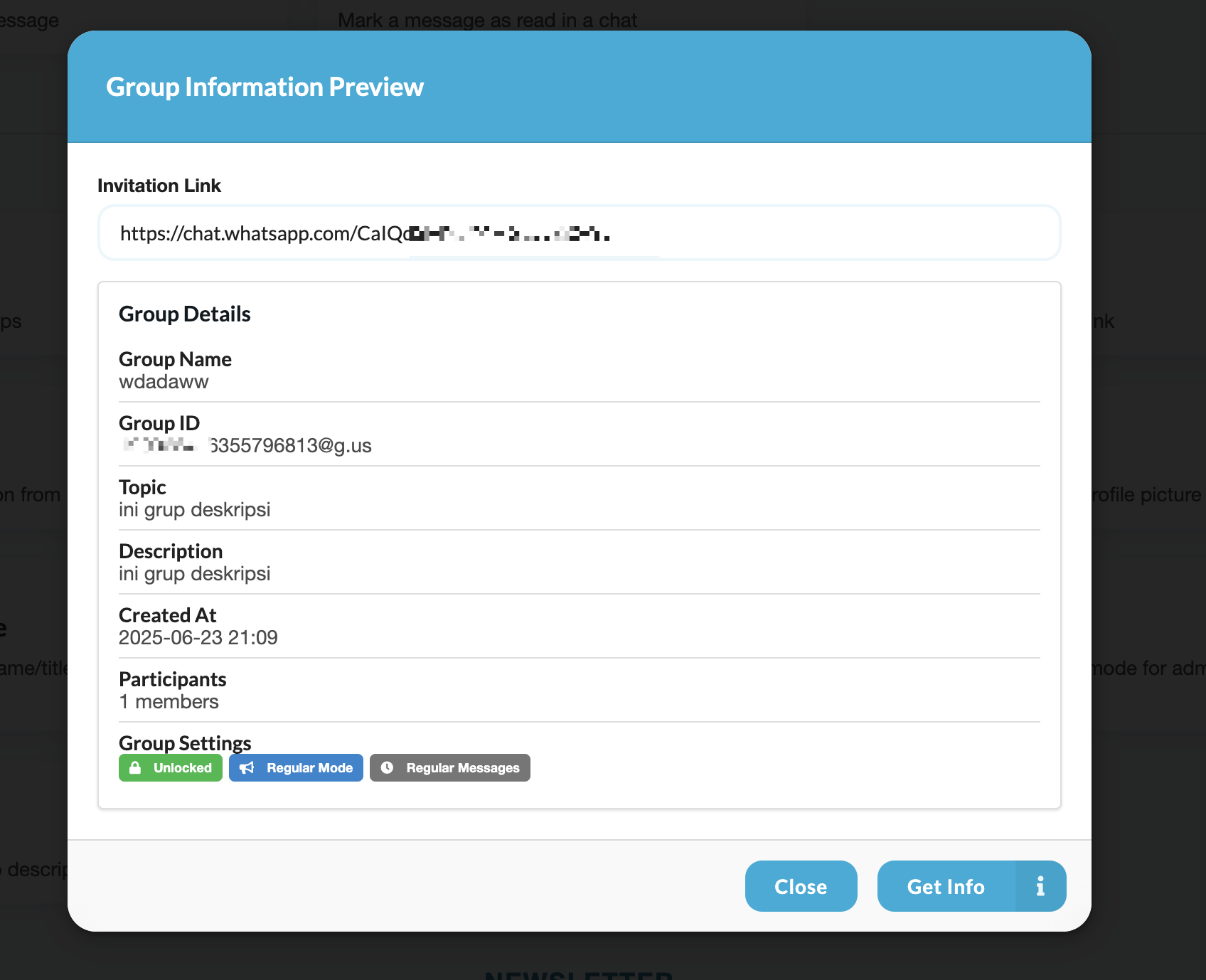Click the 'Group Information Preview' modal title
Screen dimensions: 1206x980
click(265, 87)
